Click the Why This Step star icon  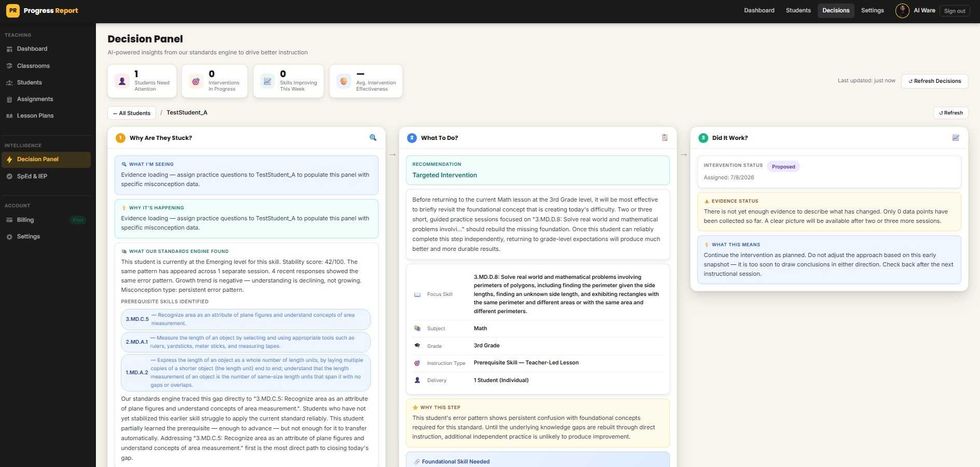point(415,407)
